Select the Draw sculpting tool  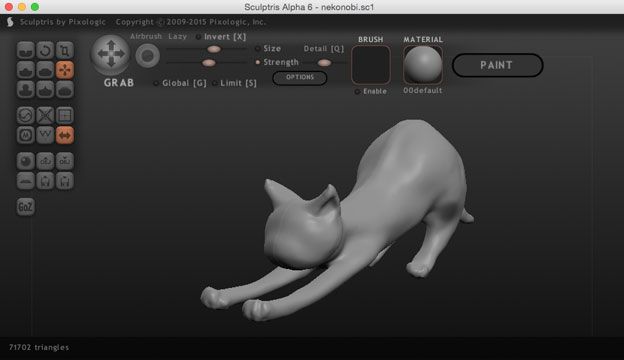pos(26,70)
